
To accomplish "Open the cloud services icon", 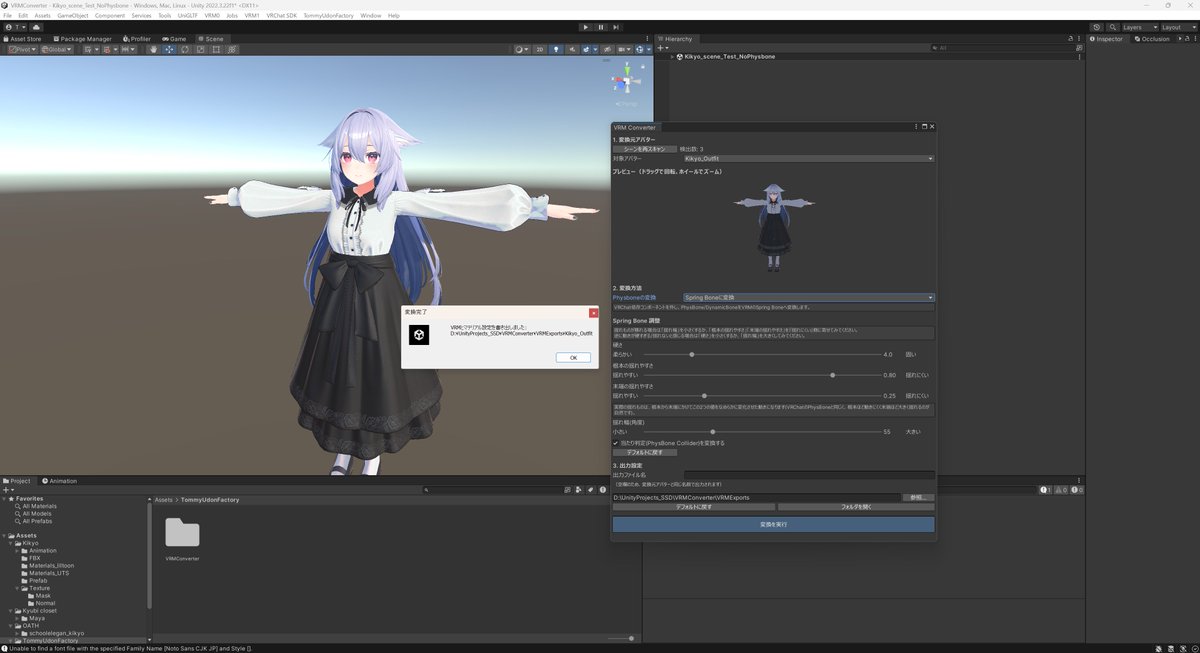I will 36,27.
